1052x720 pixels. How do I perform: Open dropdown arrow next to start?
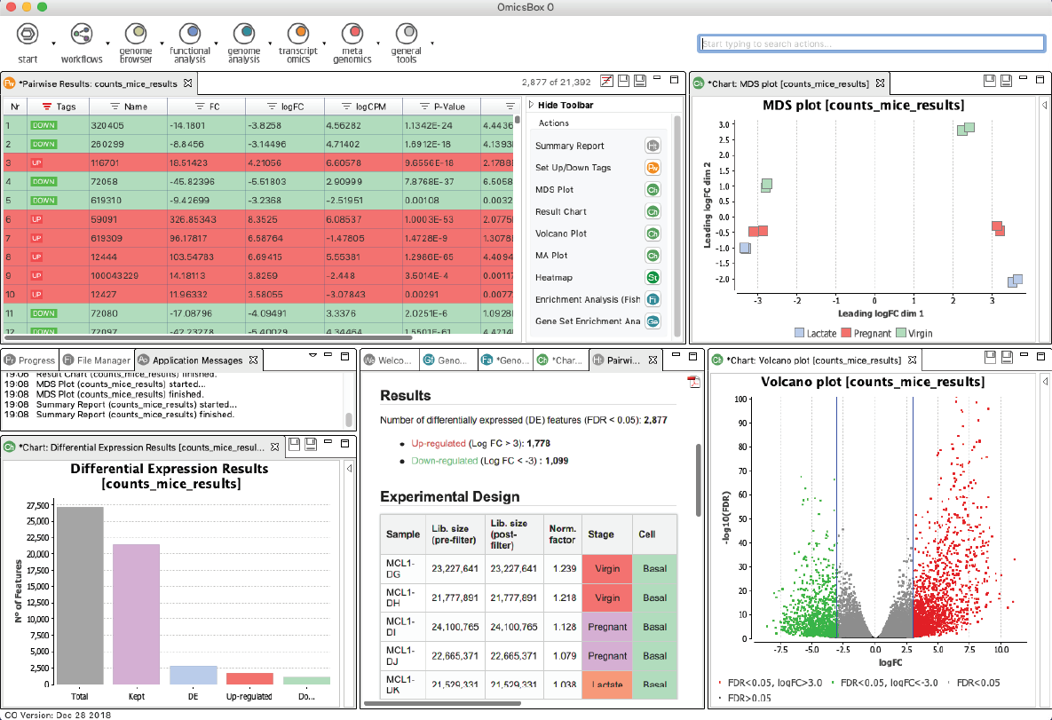(54, 43)
